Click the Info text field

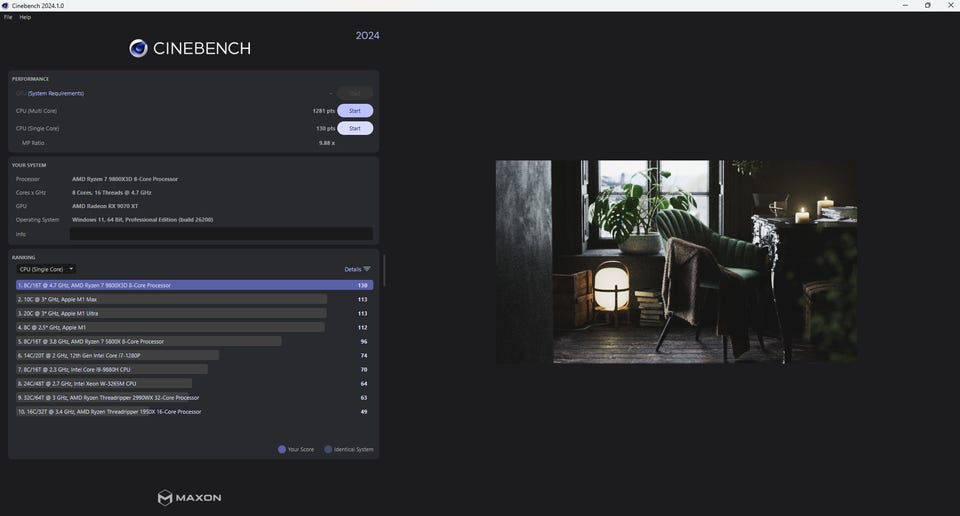click(220, 234)
